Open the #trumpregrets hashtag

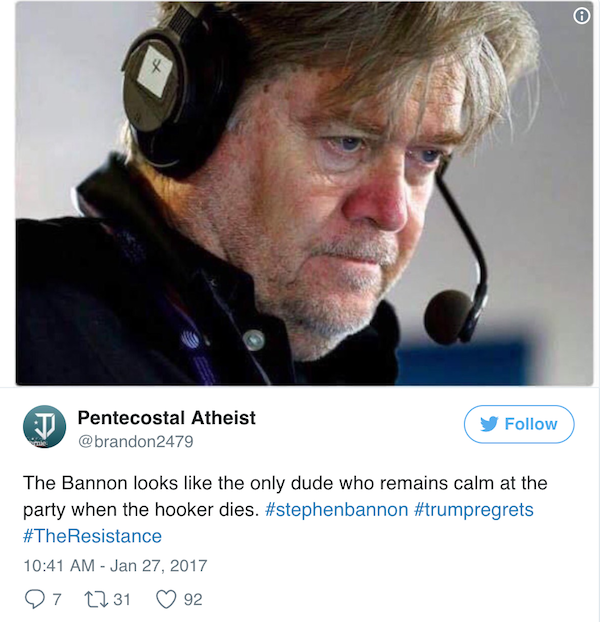[473, 509]
